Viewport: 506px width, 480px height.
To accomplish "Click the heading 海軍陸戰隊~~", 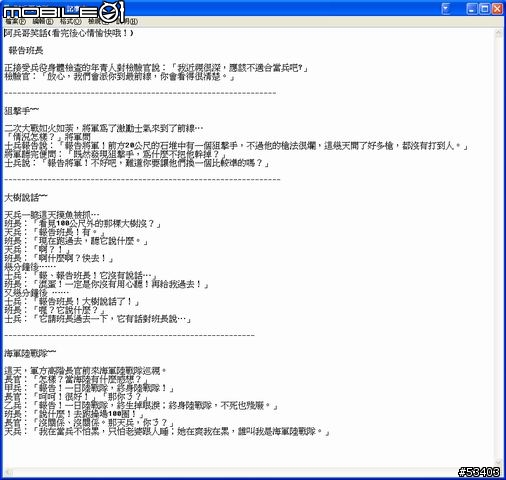I will tap(30, 353).
